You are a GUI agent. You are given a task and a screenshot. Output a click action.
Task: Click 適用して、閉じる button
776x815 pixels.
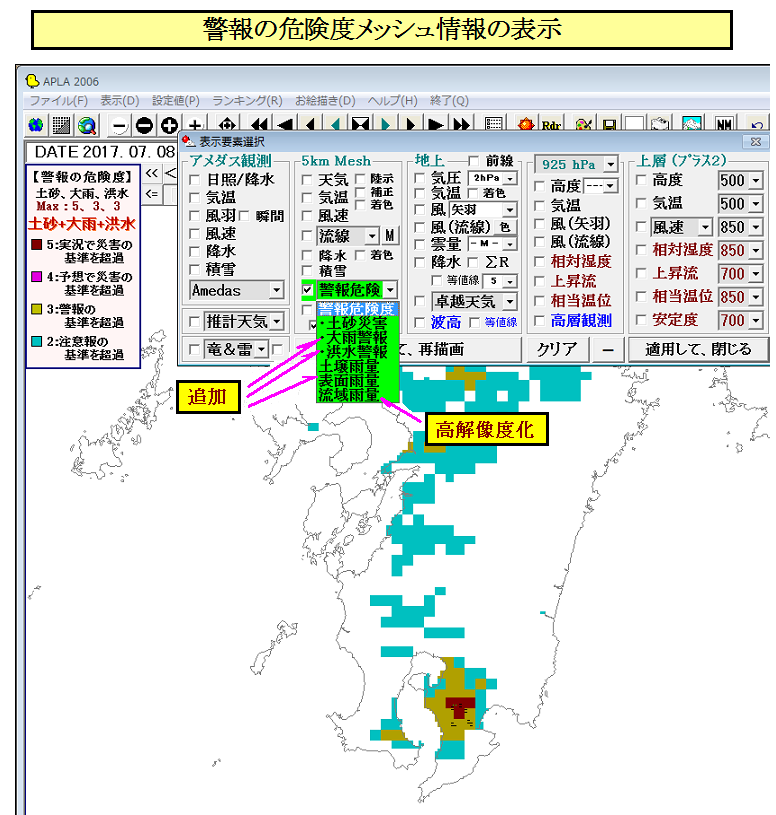[x=698, y=350]
